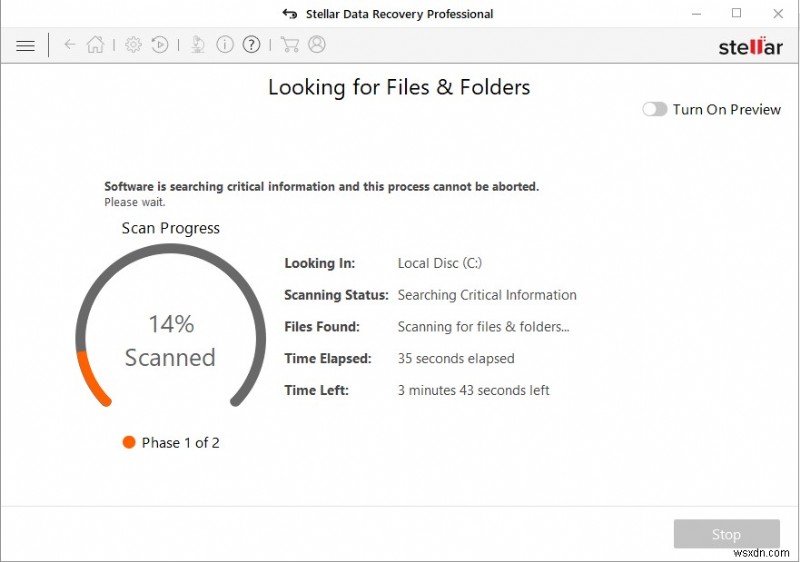Click the back arrow icon
Image resolution: width=800 pixels, height=562 pixels.
pyautogui.click(x=69, y=45)
